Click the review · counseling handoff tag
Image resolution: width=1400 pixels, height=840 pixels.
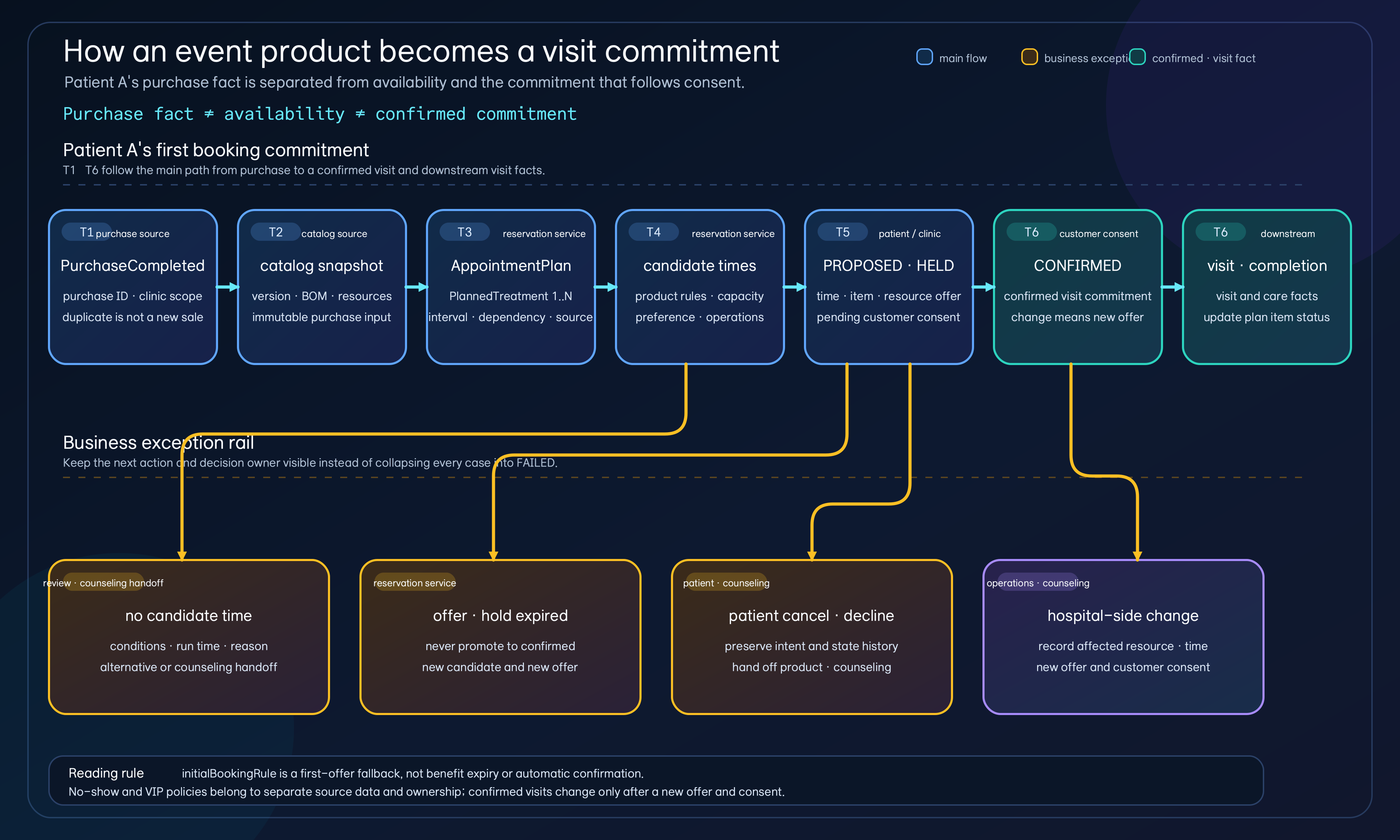(x=103, y=582)
